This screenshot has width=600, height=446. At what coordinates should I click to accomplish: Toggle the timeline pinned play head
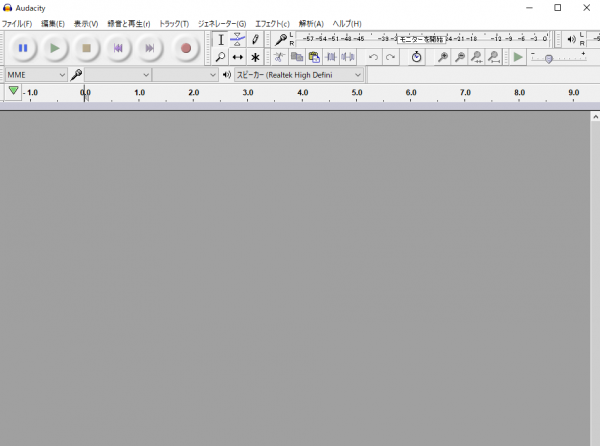[12, 92]
